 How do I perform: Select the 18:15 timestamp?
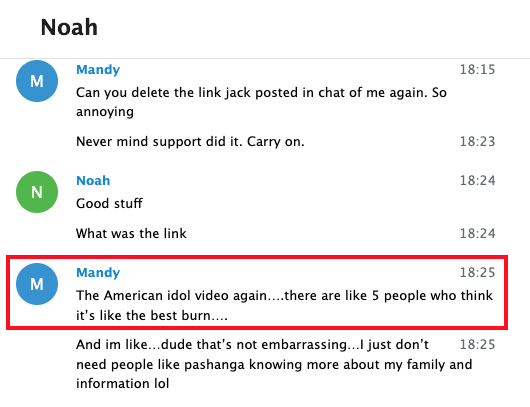pos(477,70)
